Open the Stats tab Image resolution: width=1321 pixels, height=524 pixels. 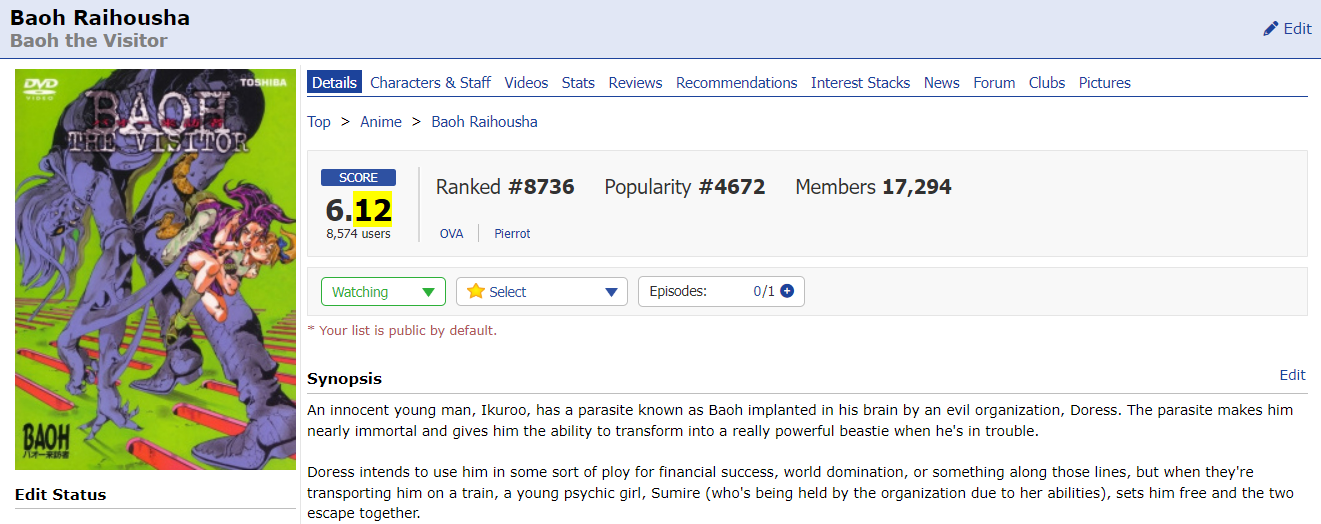(x=578, y=83)
